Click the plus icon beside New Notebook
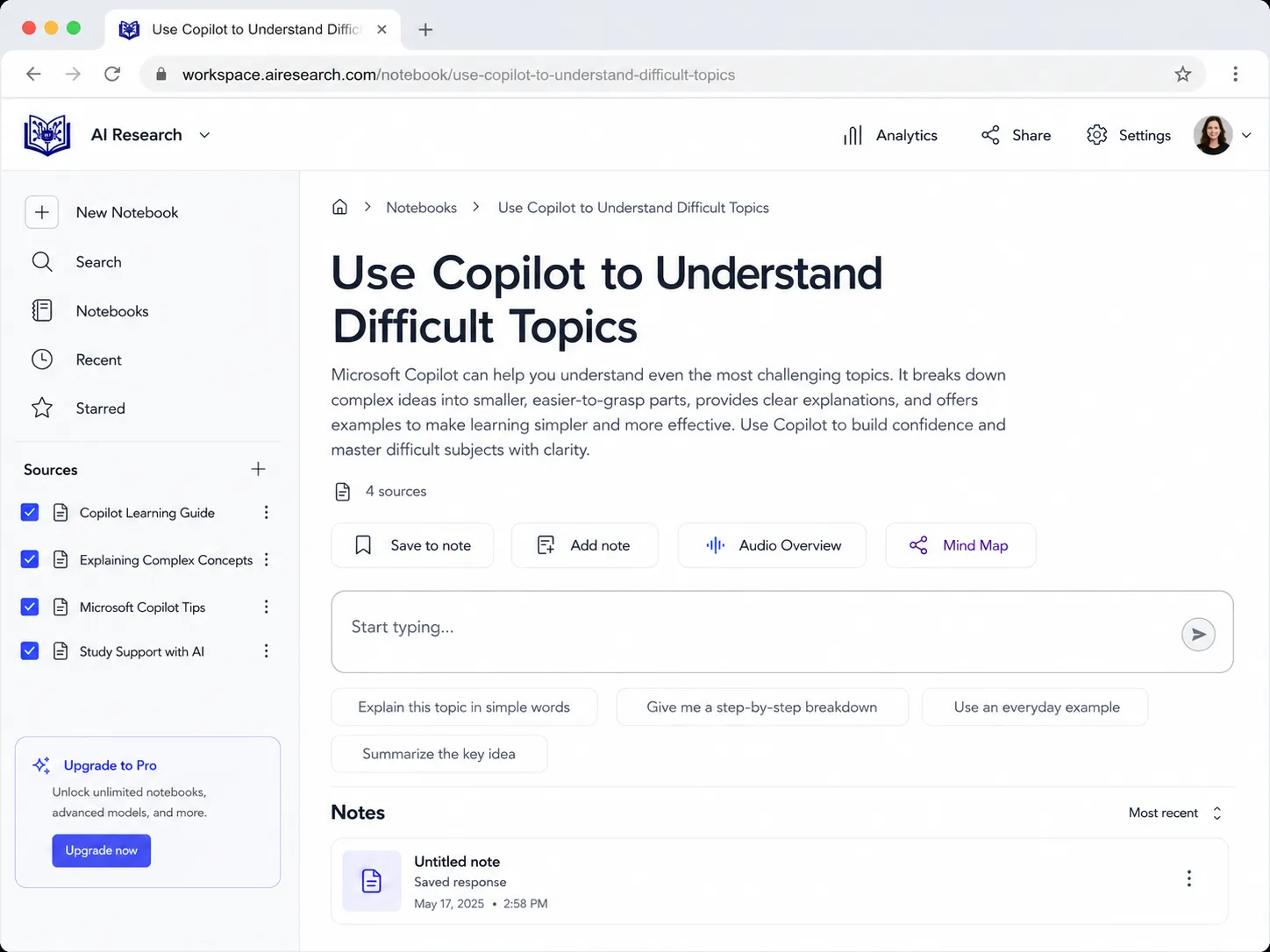This screenshot has width=1270, height=952. point(42,212)
